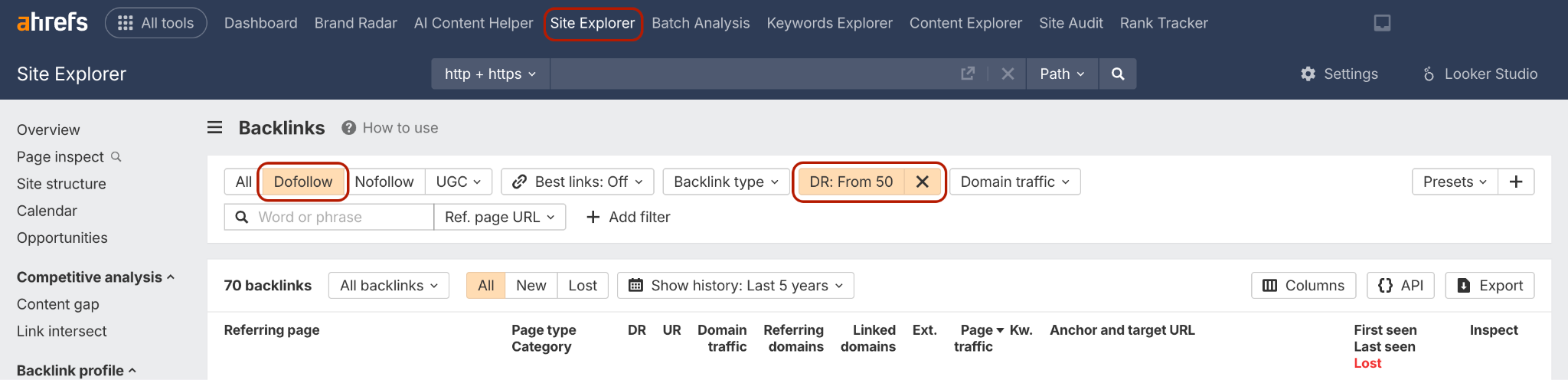Select the All link-type filter
The image size is (1568, 380).
tap(243, 182)
